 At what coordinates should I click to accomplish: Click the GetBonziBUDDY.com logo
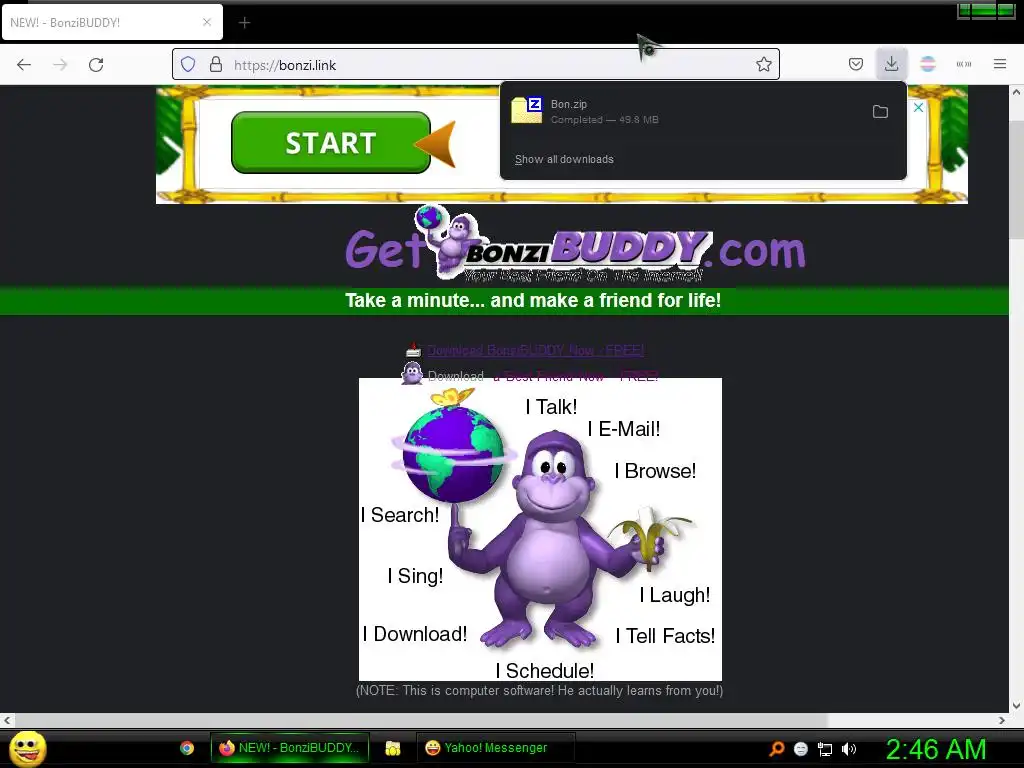click(x=575, y=245)
